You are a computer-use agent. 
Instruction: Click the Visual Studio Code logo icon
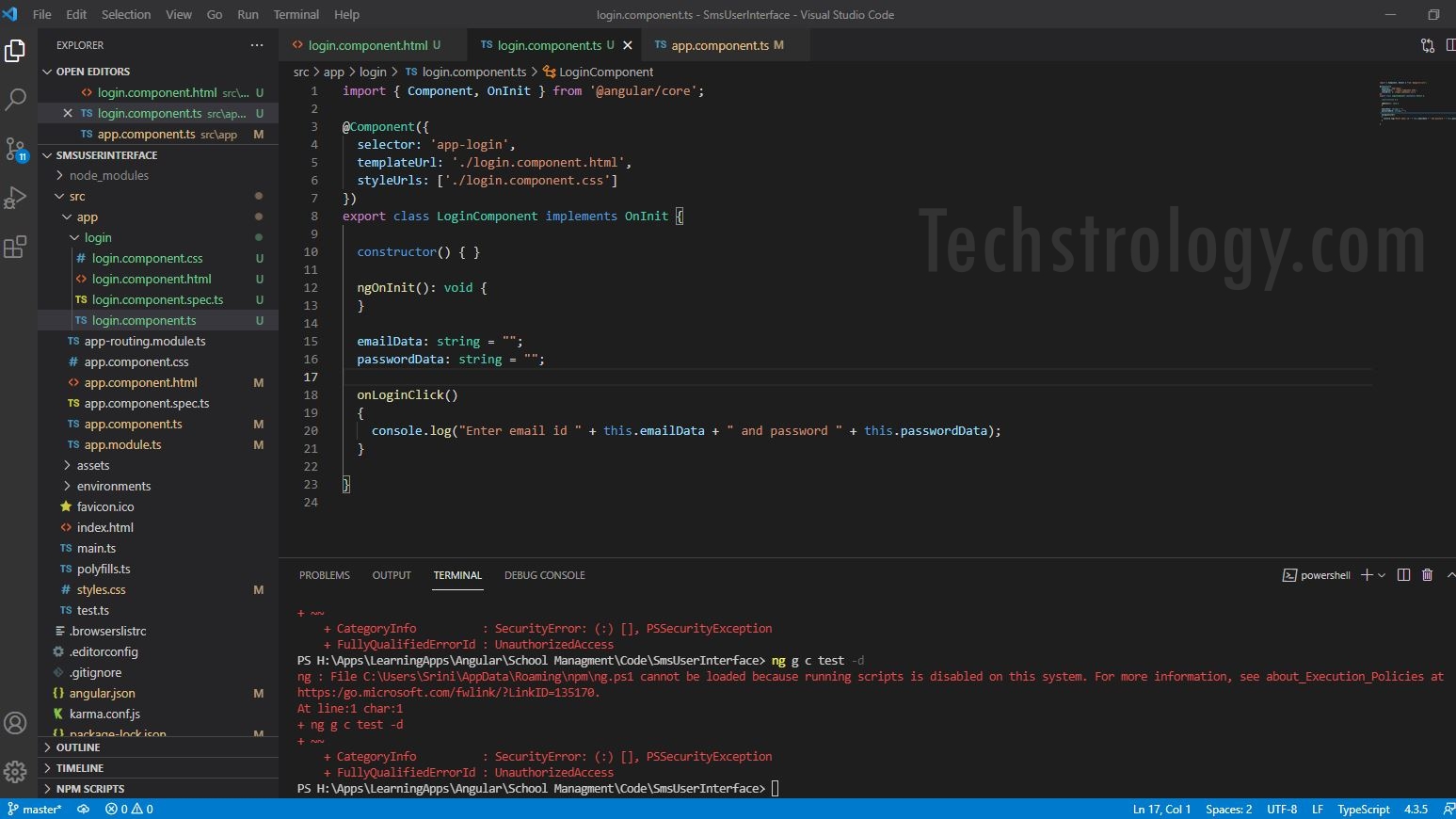(9, 14)
